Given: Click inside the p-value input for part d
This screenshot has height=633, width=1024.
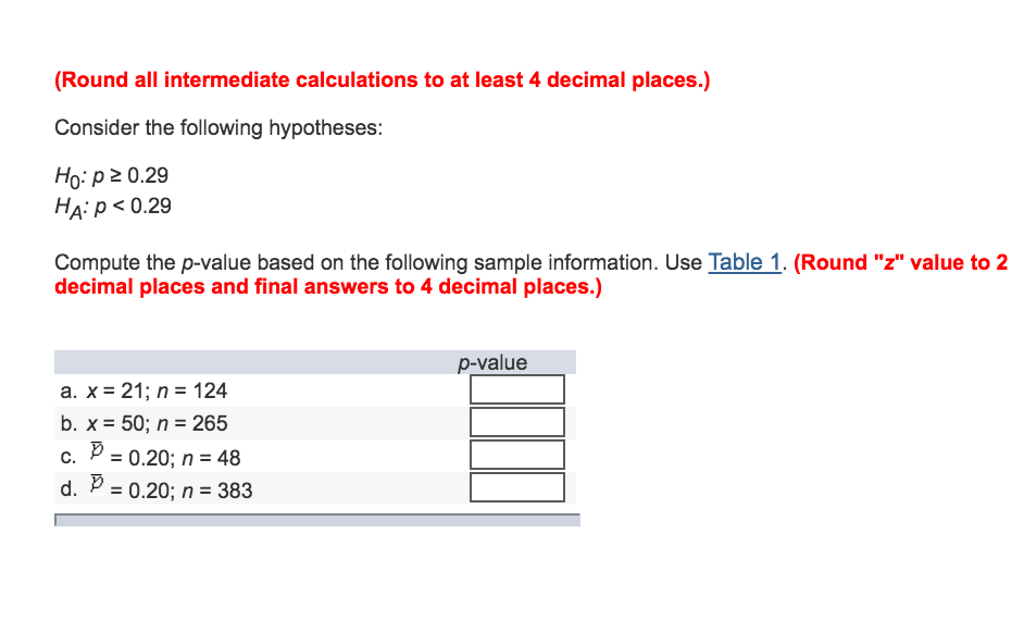Looking at the screenshot, I should pyautogui.click(x=517, y=487).
